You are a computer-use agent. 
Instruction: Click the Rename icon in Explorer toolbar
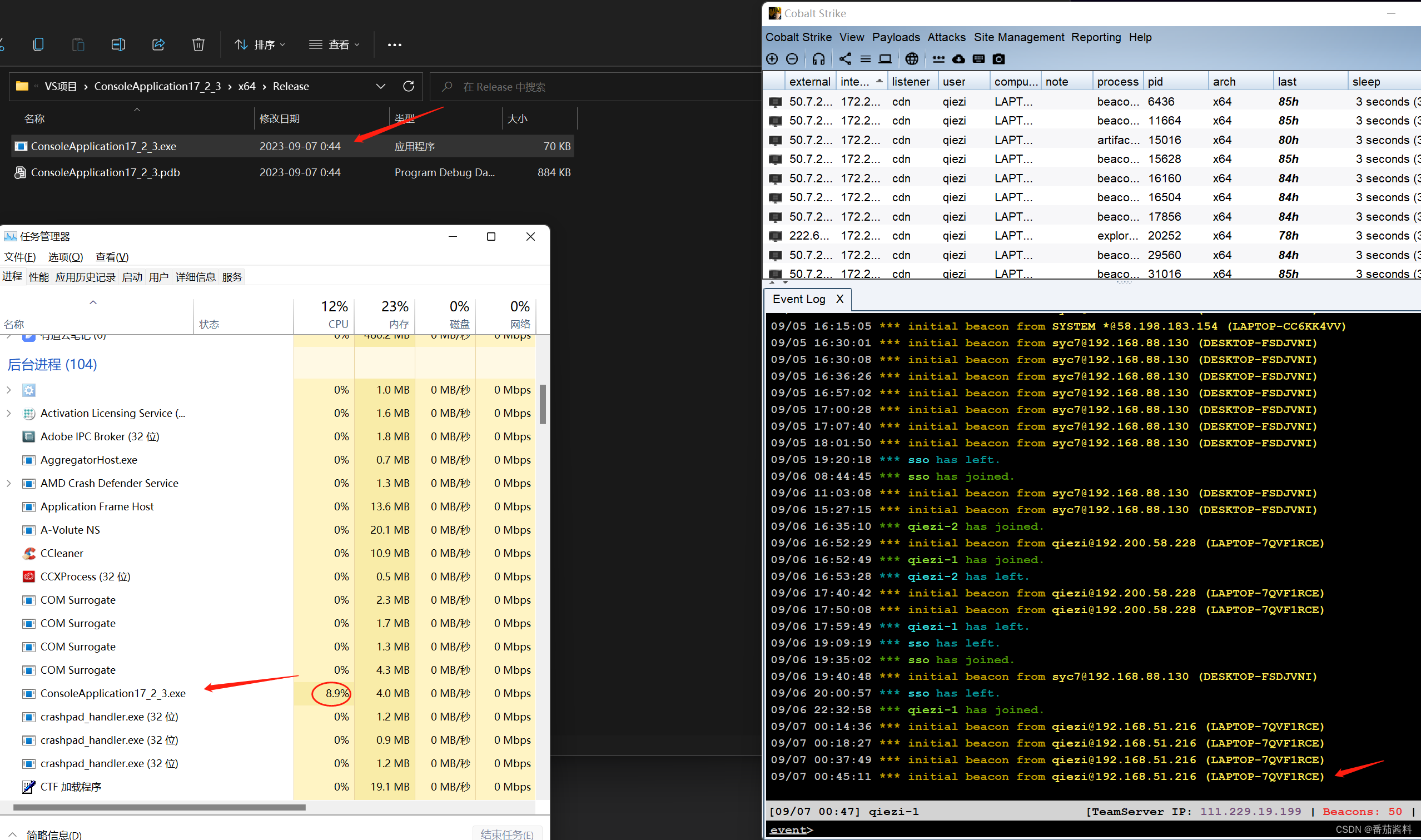[118, 44]
